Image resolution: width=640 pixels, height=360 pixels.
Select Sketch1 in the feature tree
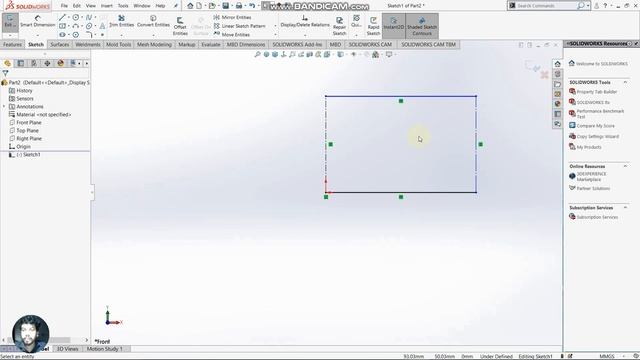[x=25, y=155]
